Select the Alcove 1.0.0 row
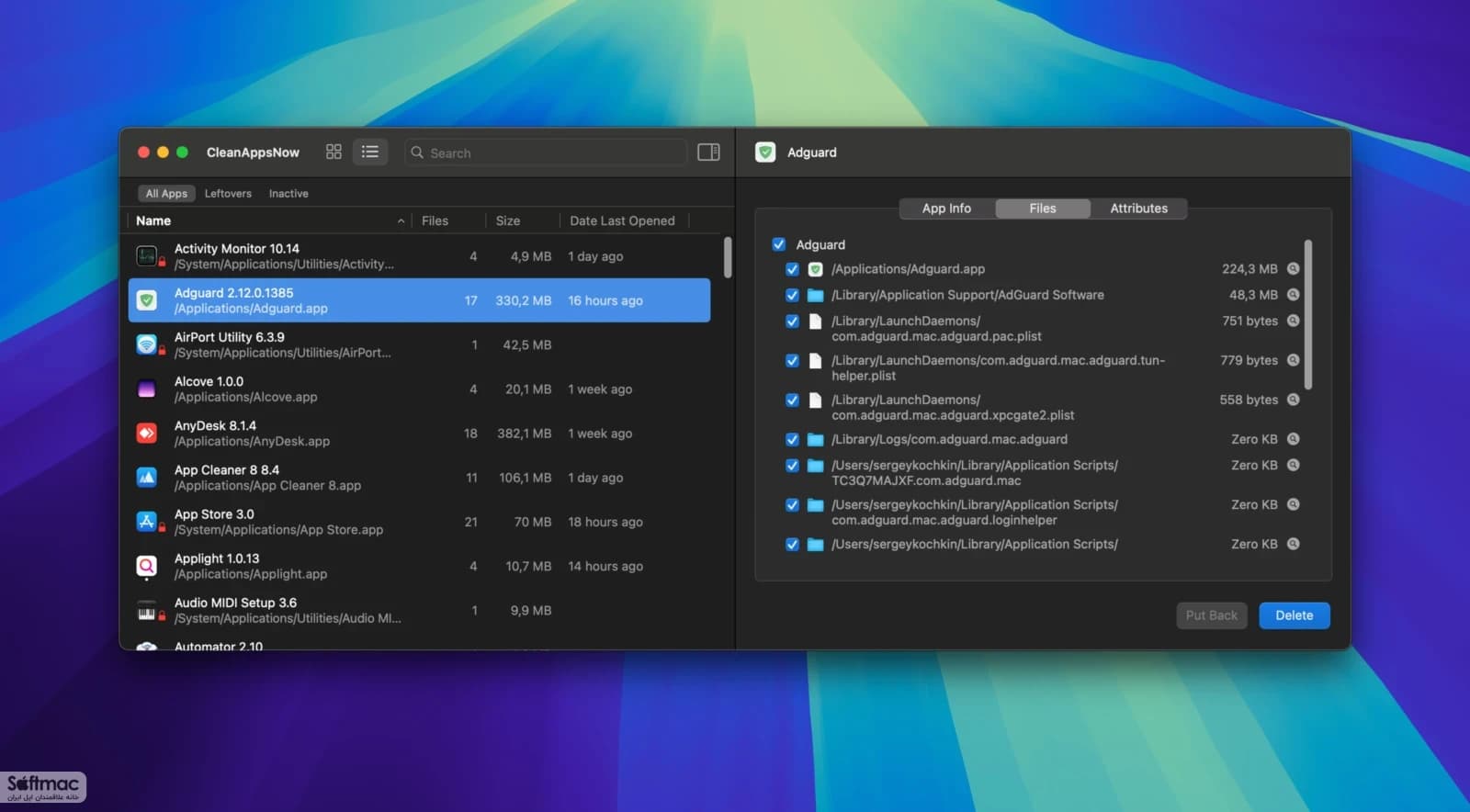Screen dimensions: 1470x812 419,389
